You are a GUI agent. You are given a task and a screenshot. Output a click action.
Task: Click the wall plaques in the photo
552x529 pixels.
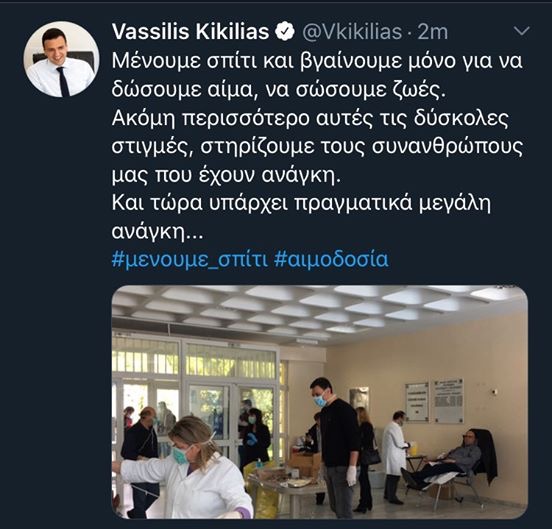434,401
